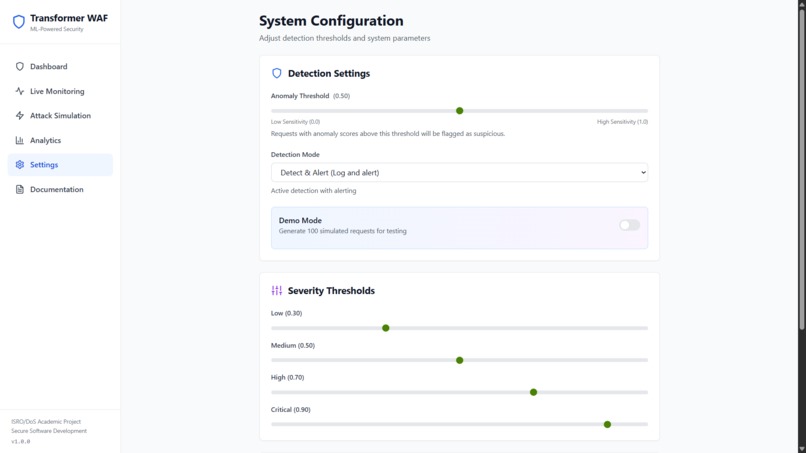Click 'ISRO/DoS Academic Project' footer text
The image size is (806, 453).
pos(46,422)
